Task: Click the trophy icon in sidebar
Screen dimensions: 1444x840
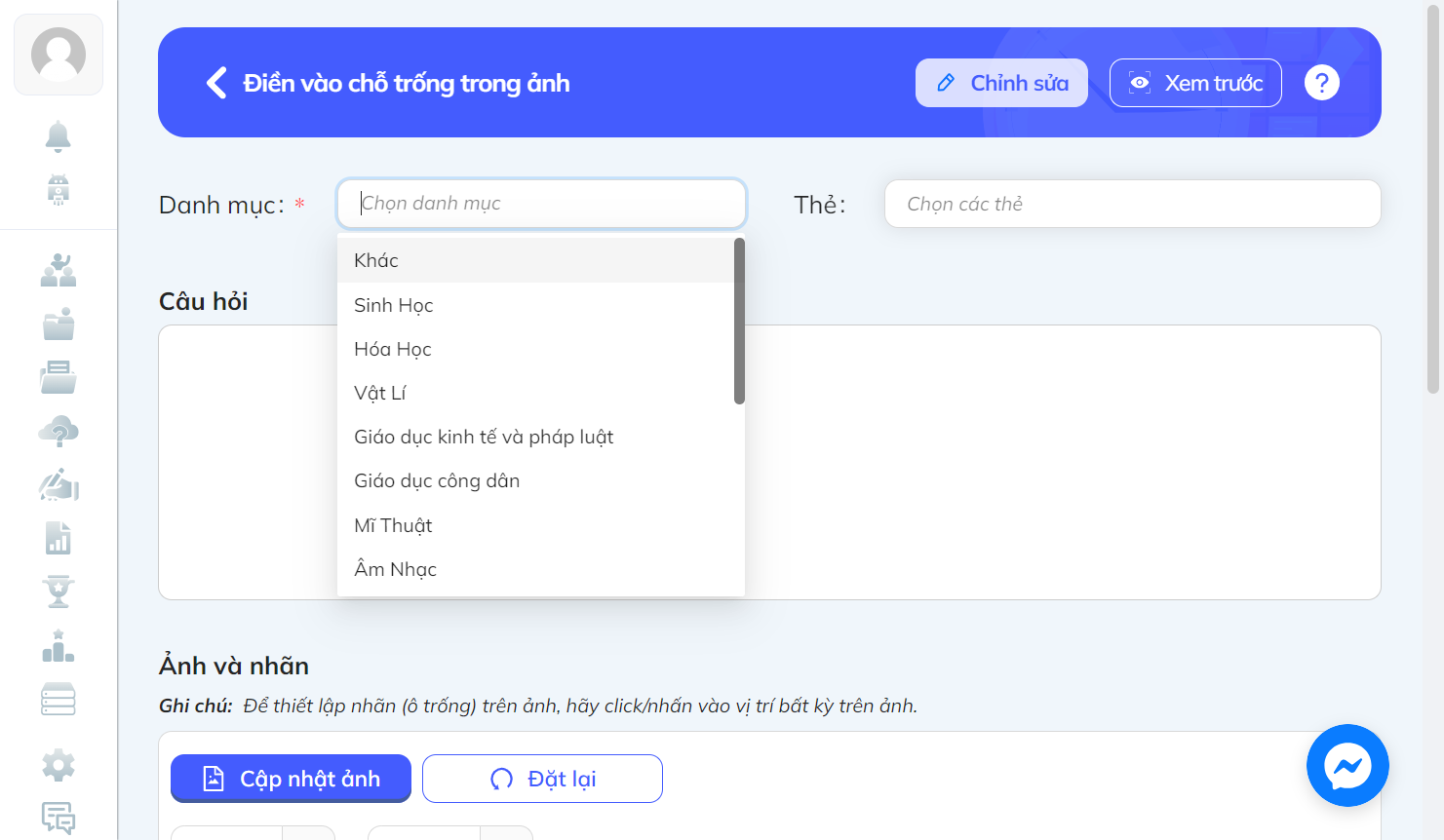Action: tap(59, 592)
